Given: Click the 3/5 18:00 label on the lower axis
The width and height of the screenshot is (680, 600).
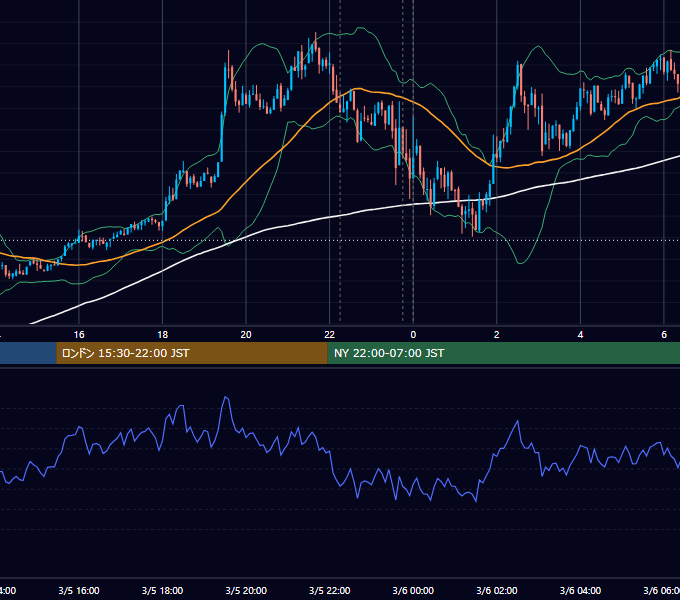Looking at the screenshot, I should coord(163,590).
